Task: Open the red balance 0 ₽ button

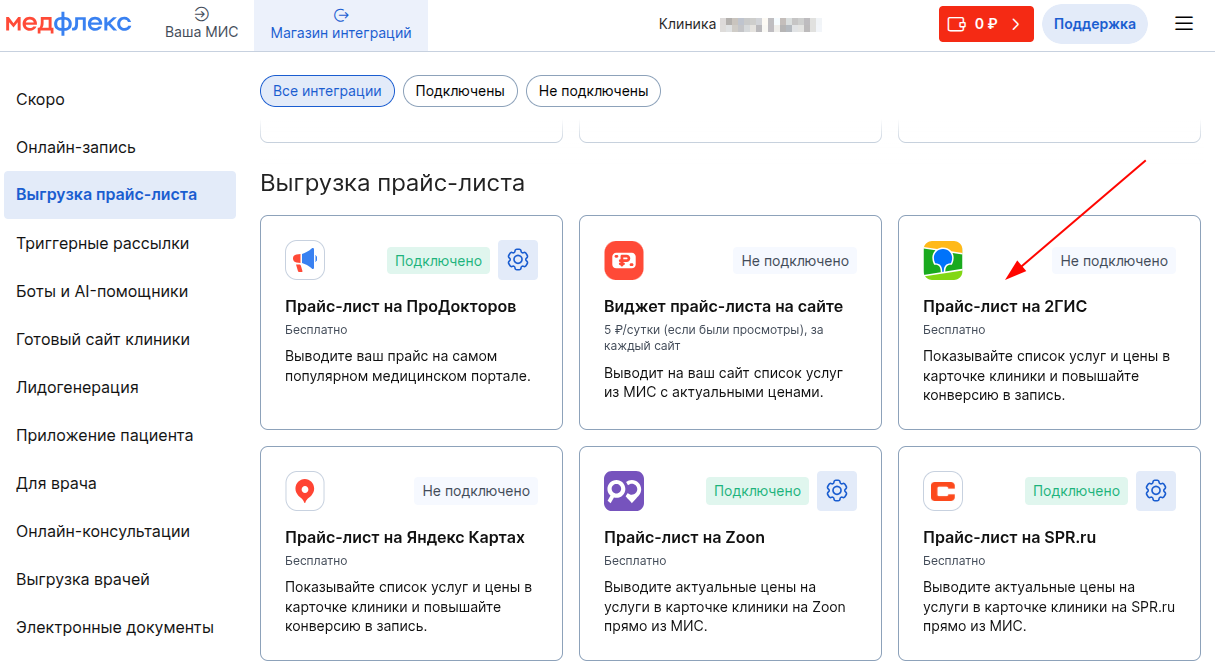Action: click(985, 24)
